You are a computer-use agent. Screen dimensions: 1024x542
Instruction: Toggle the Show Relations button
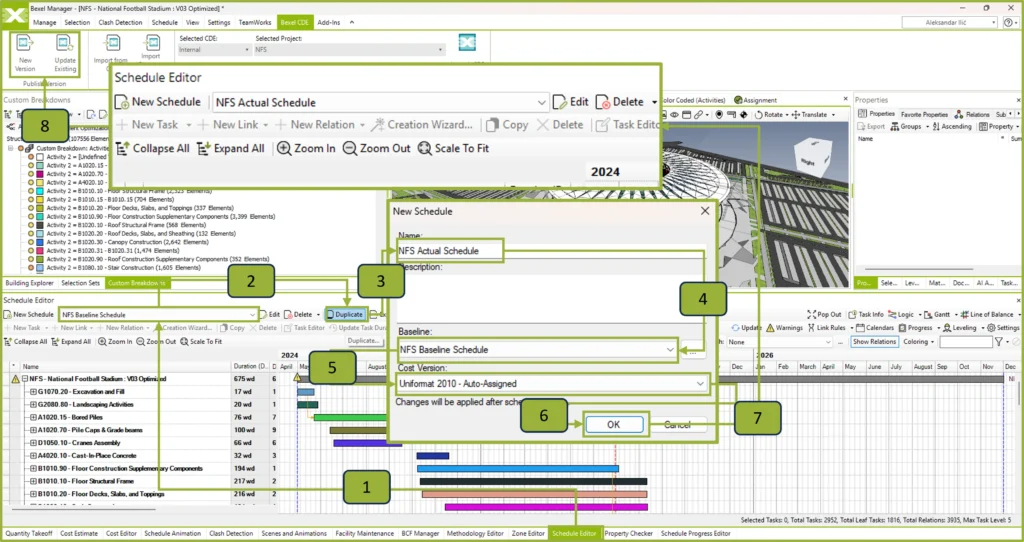coord(874,342)
